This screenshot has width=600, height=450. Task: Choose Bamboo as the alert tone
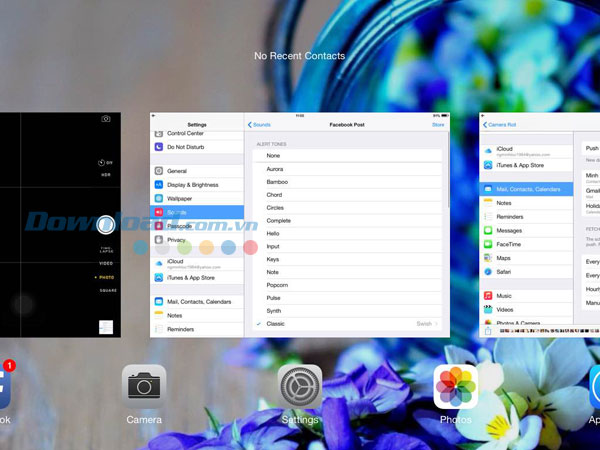[x=277, y=182]
